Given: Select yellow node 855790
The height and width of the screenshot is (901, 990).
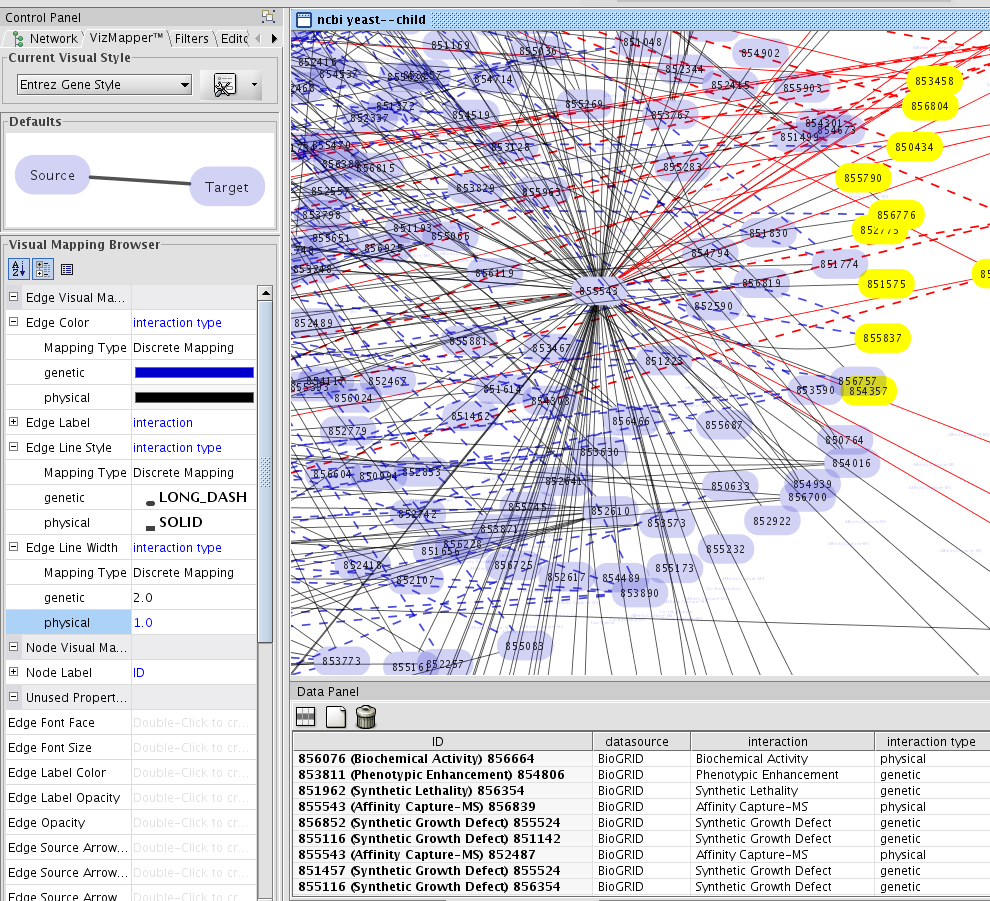Looking at the screenshot, I should [862, 178].
